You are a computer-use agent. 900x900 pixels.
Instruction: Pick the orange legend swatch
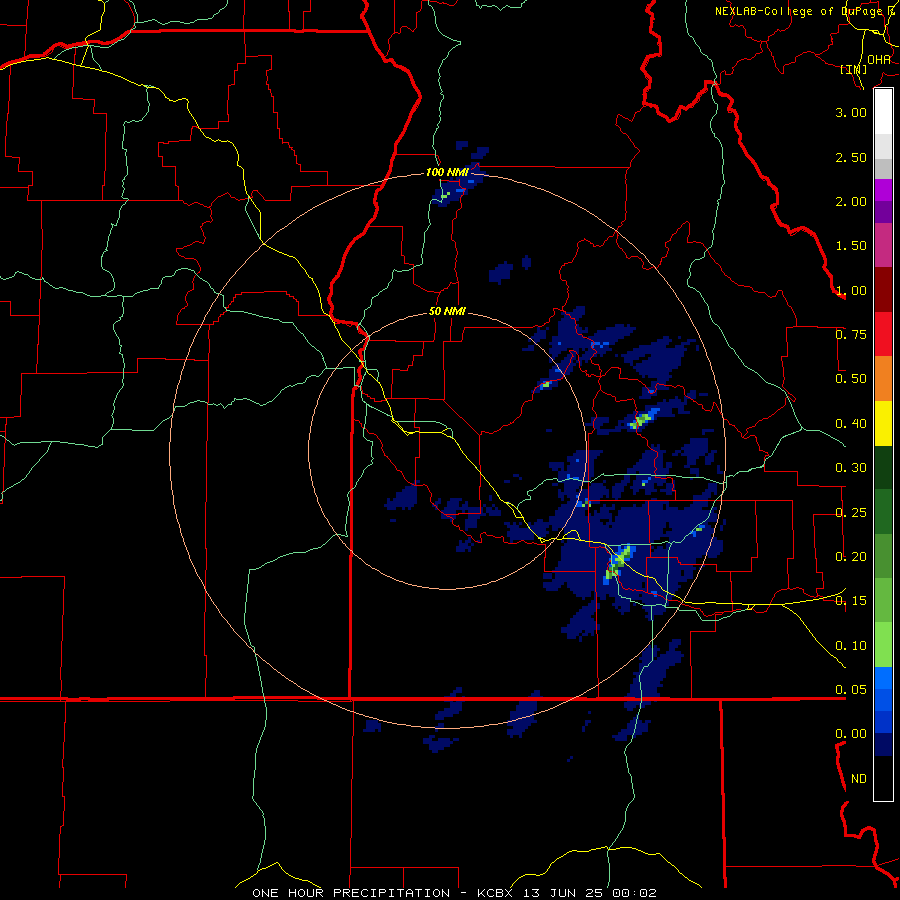[883, 378]
